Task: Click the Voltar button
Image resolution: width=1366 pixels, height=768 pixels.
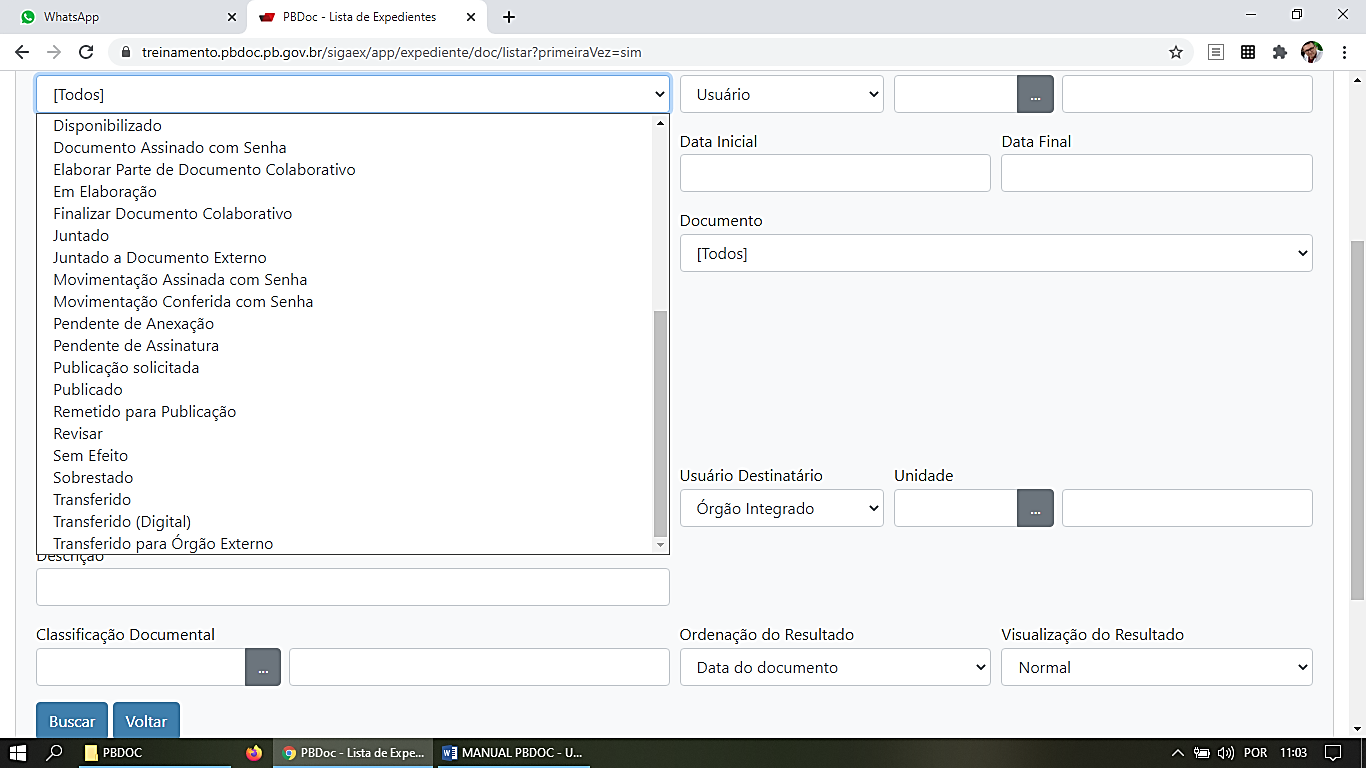Action: point(146,721)
